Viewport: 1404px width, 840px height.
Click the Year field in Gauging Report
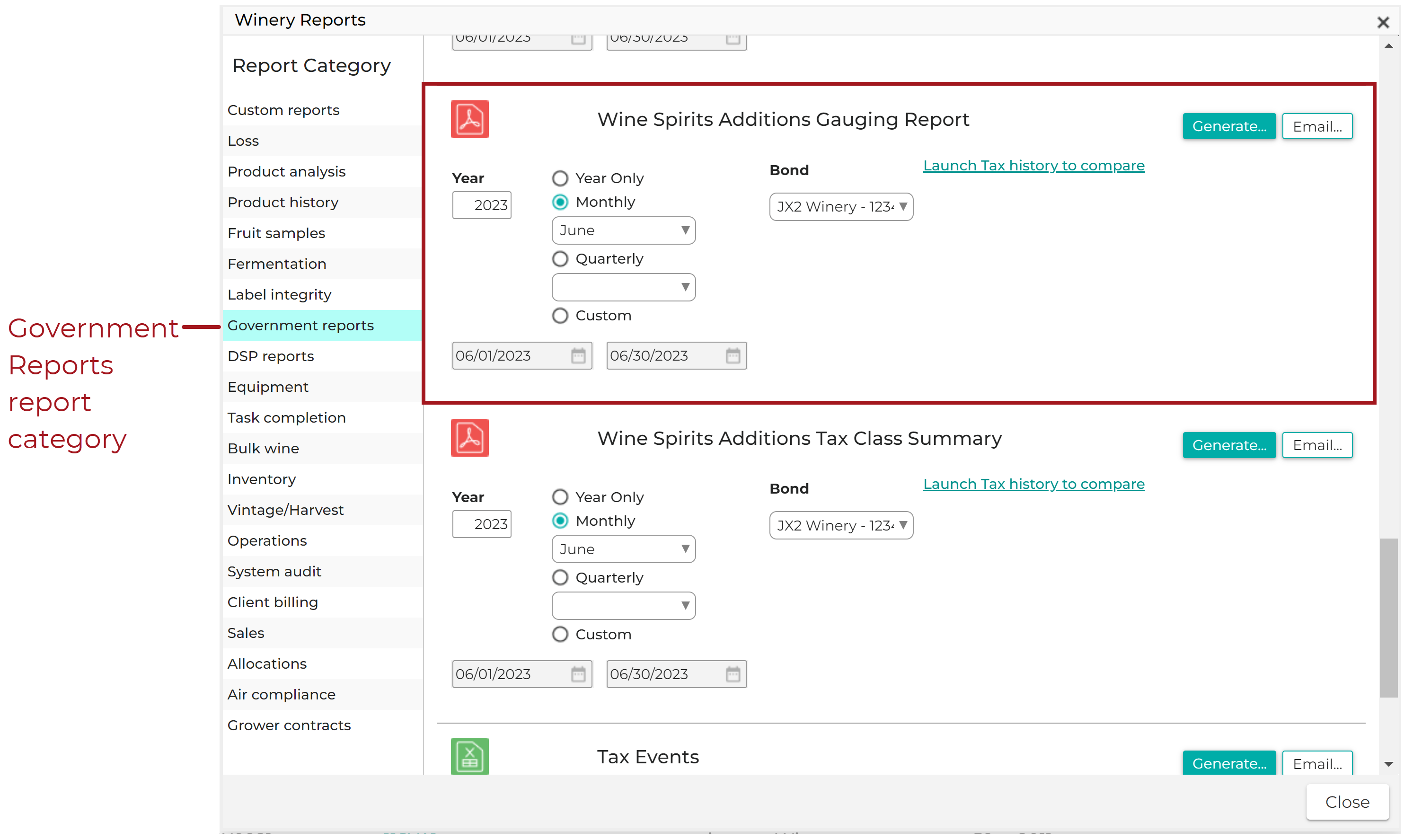pos(481,205)
